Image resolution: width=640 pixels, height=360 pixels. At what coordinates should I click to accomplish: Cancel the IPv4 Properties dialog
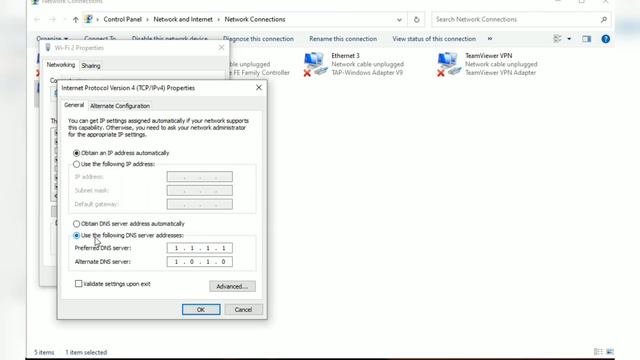tap(243, 309)
